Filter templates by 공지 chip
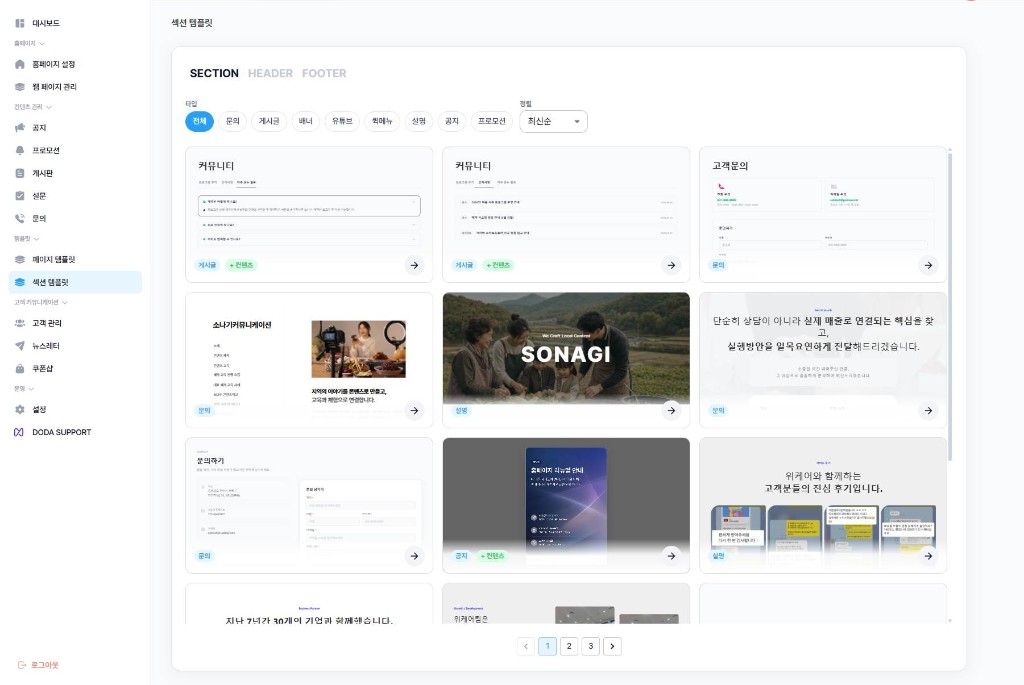 click(x=452, y=121)
